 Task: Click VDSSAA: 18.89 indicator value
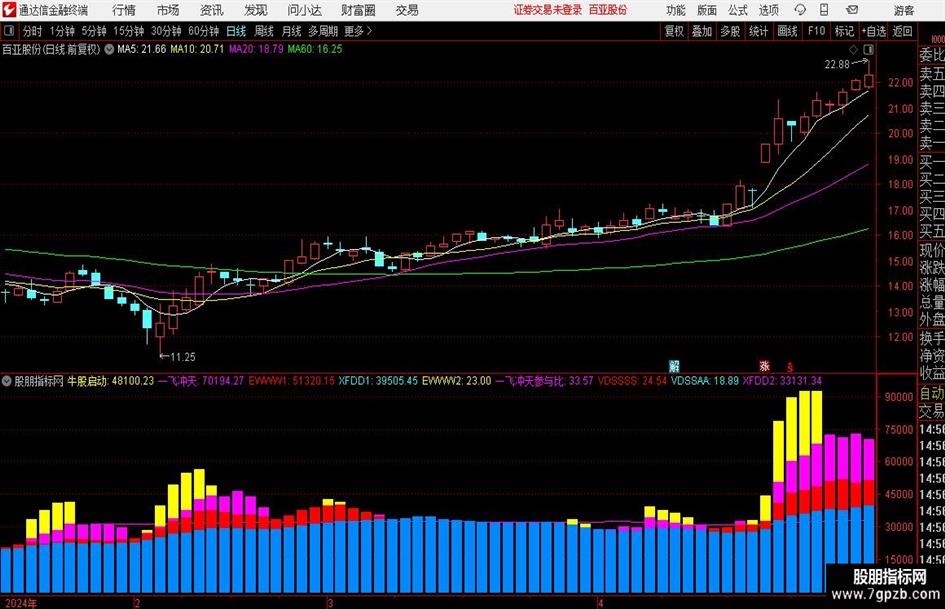coord(705,381)
